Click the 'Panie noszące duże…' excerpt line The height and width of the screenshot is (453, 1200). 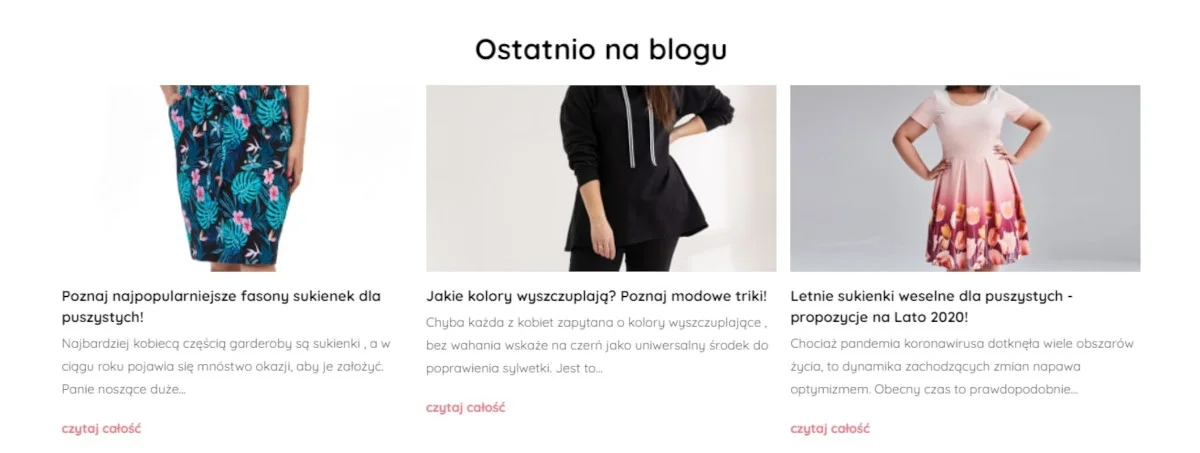pyautogui.click(x=124, y=389)
